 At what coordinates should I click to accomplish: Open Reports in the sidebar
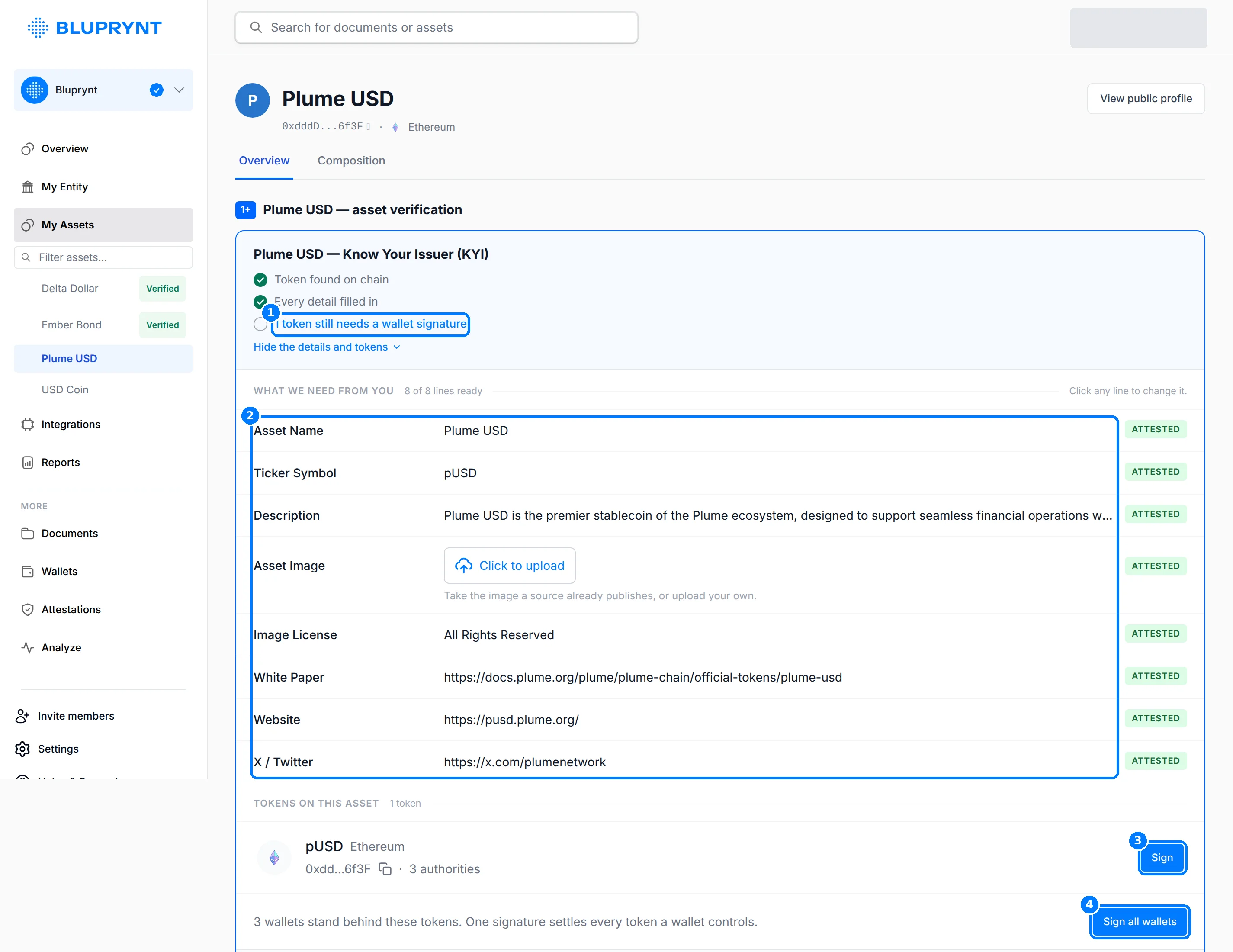[x=103, y=463]
